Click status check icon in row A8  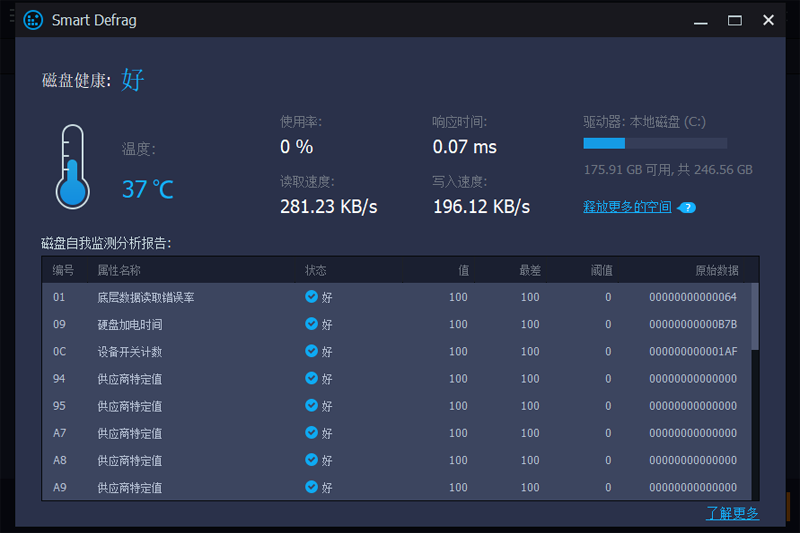click(x=311, y=460)
